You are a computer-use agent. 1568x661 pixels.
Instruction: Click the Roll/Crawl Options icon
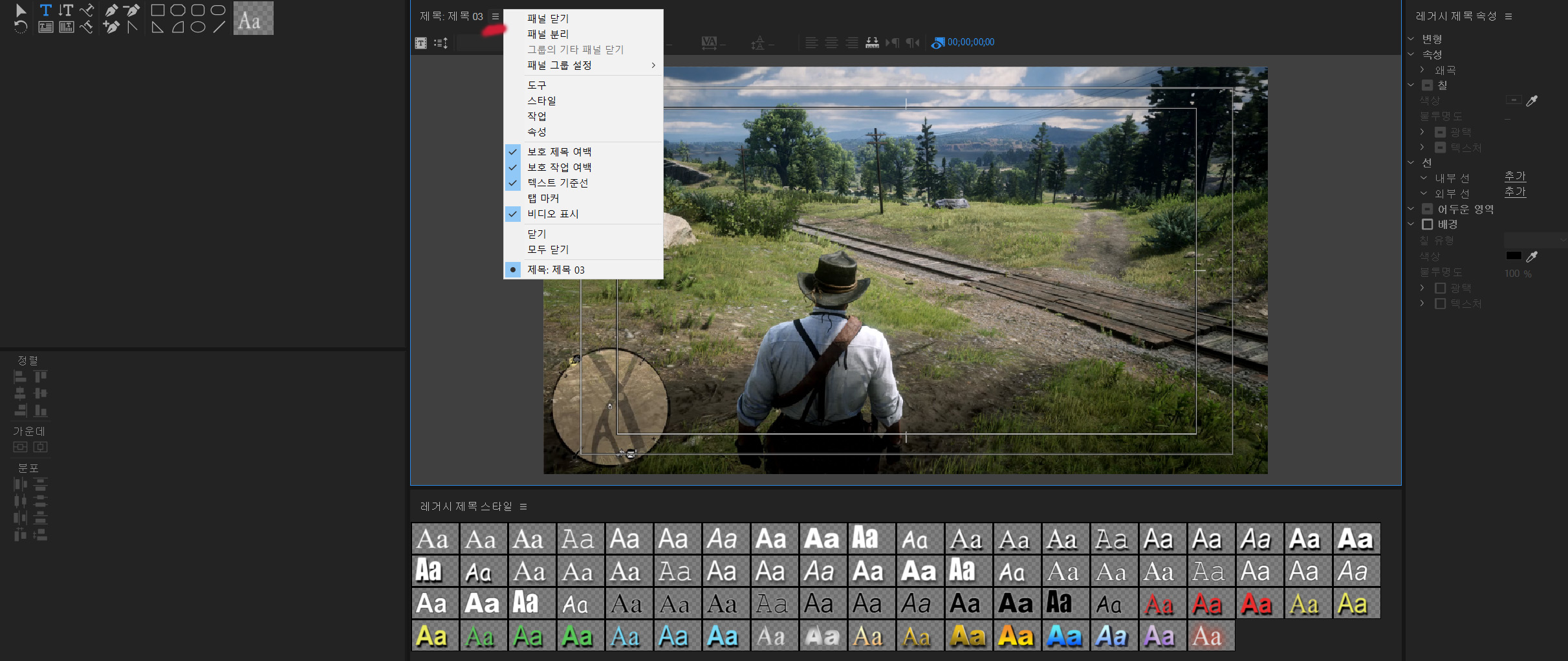pos(441,43)
